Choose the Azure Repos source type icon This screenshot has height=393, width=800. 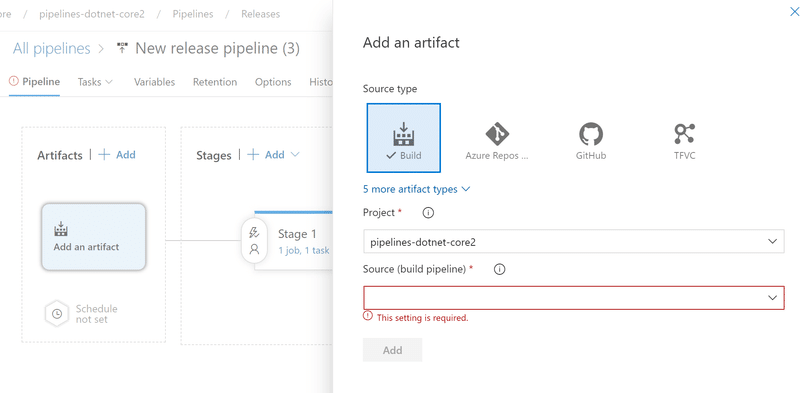tap(497, 134)
